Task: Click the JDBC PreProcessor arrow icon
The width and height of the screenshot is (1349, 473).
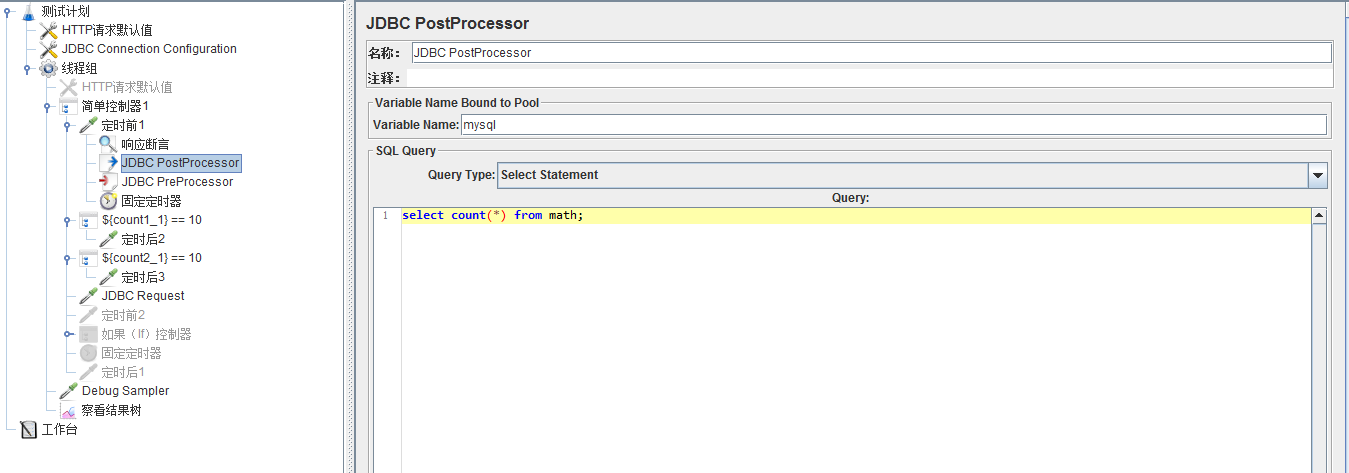Action: (x=108, y=182)
